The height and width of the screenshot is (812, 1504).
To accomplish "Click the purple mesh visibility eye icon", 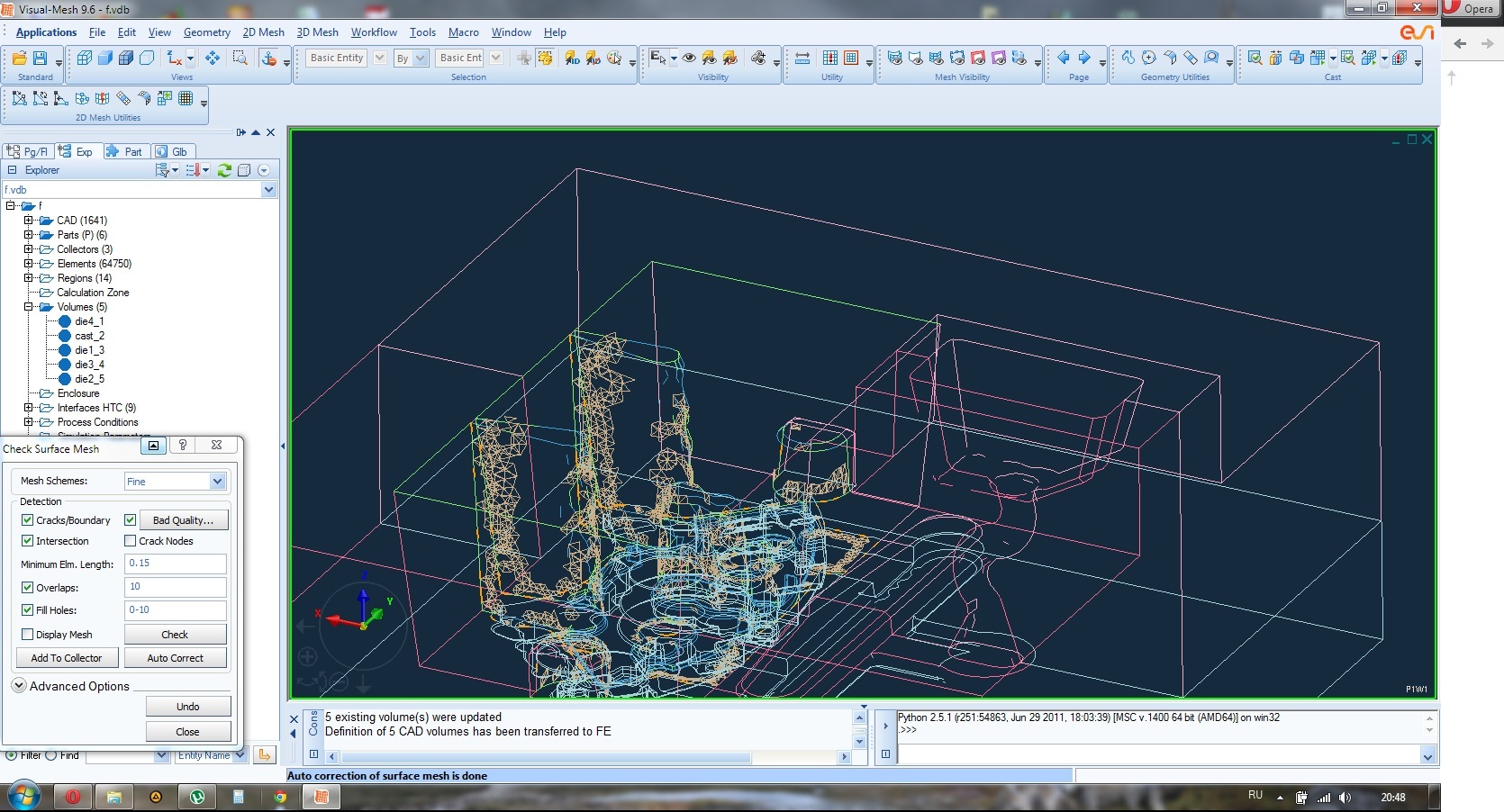I will (x=999, y=58).
